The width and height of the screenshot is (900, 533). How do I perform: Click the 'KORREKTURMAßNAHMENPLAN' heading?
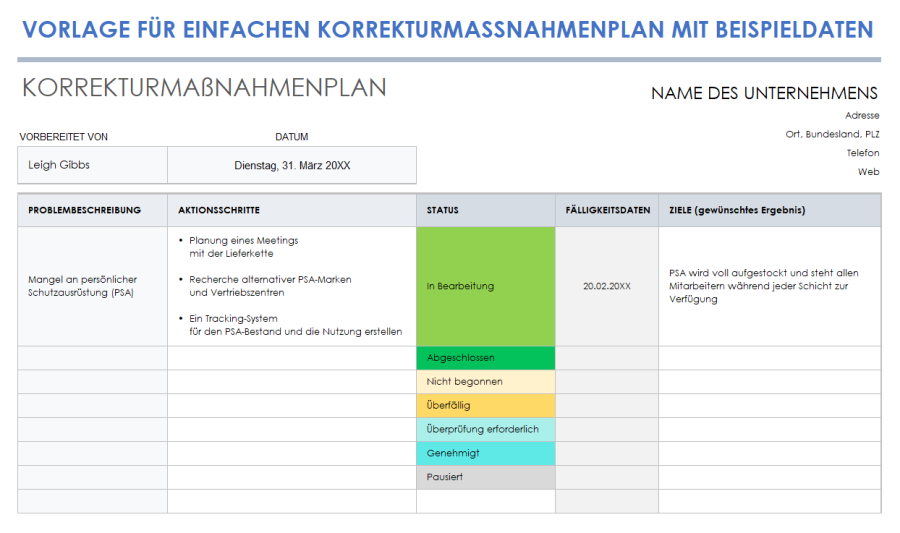click(x=204, y=88)
